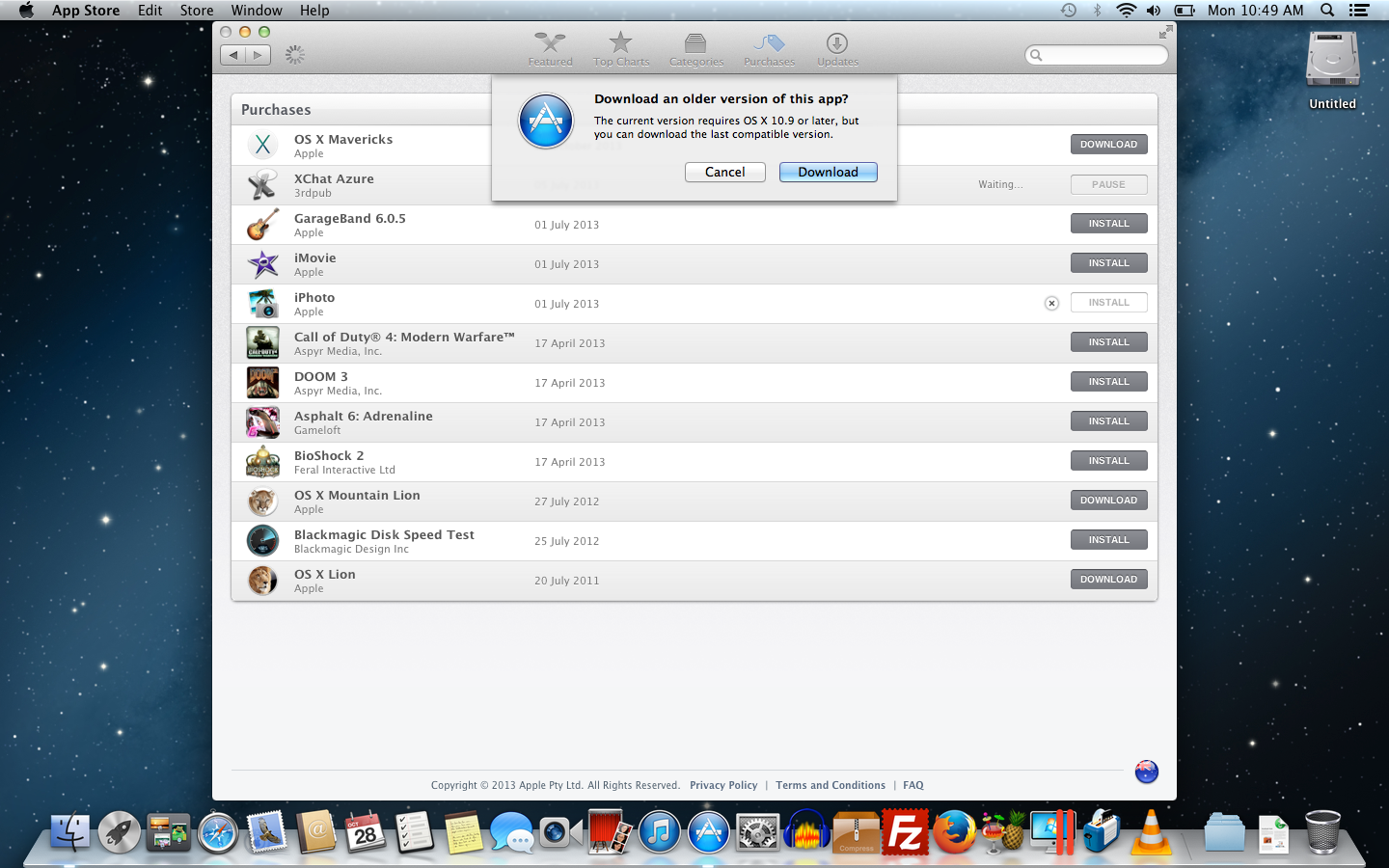Download OS X Lion
The width and height of the screenshot is (1389, 868).
tap(1108, 580)
